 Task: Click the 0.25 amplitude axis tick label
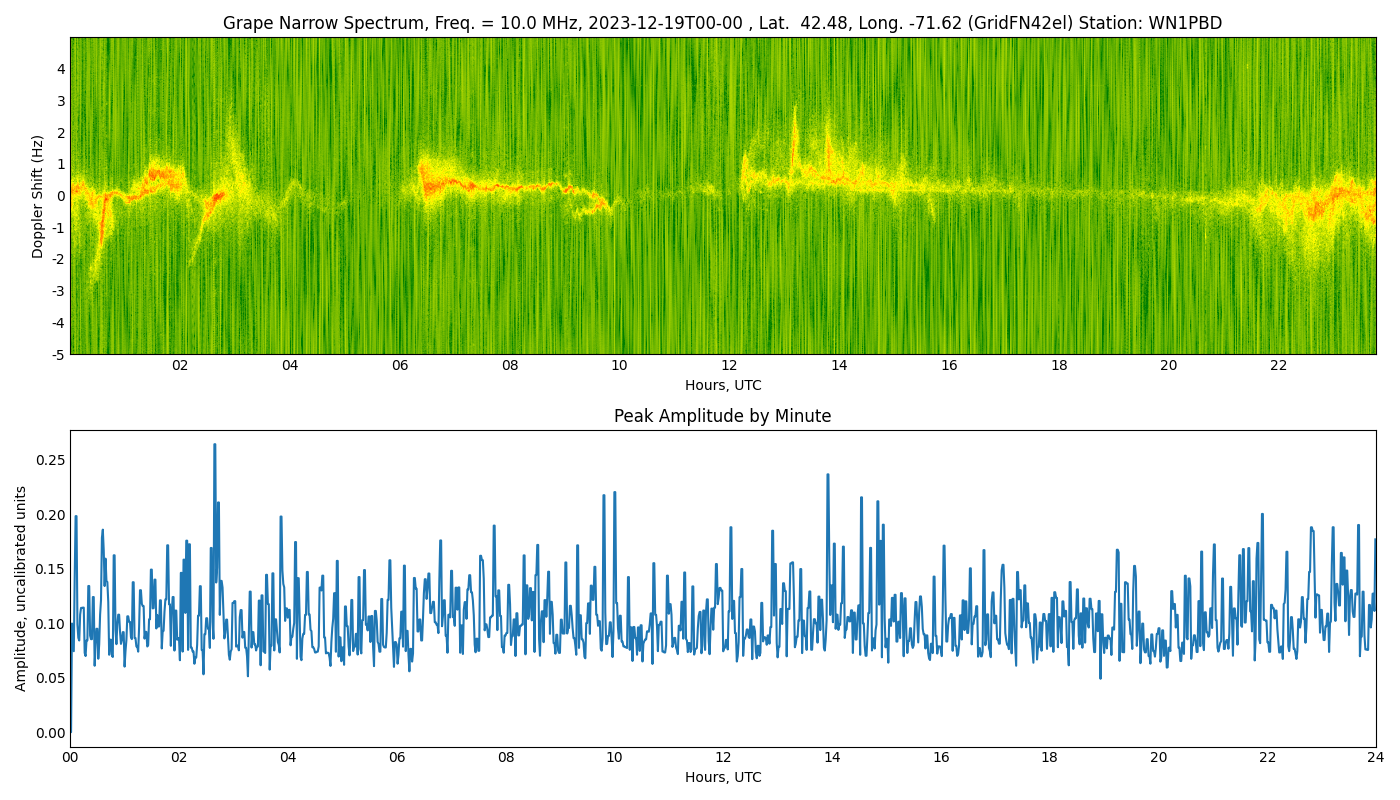click(x=50, y=460)
